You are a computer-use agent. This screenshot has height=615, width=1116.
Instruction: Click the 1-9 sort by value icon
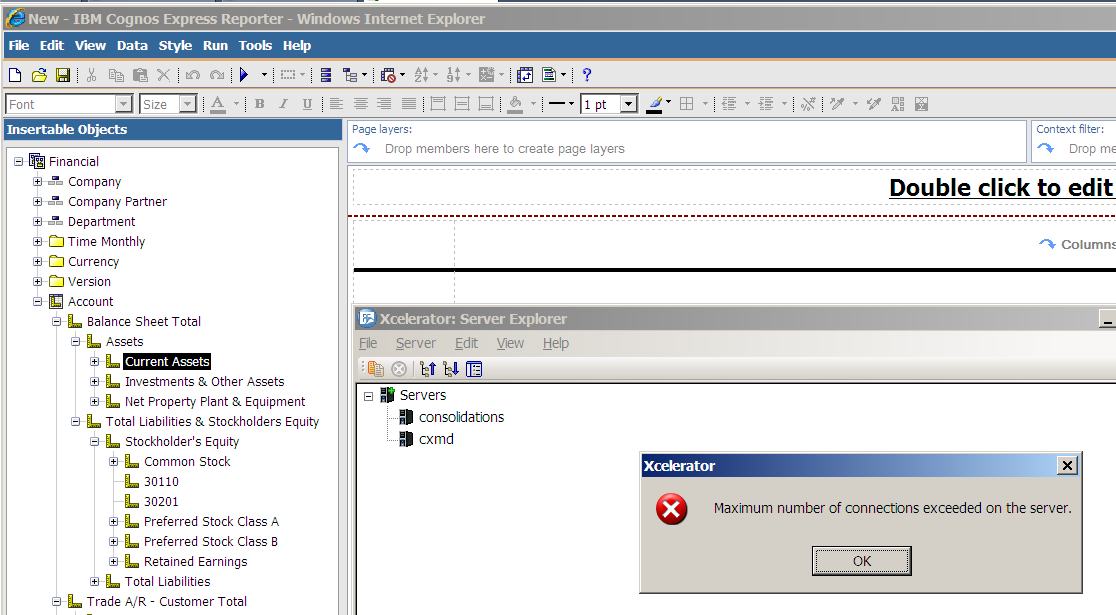pos(453,75)
